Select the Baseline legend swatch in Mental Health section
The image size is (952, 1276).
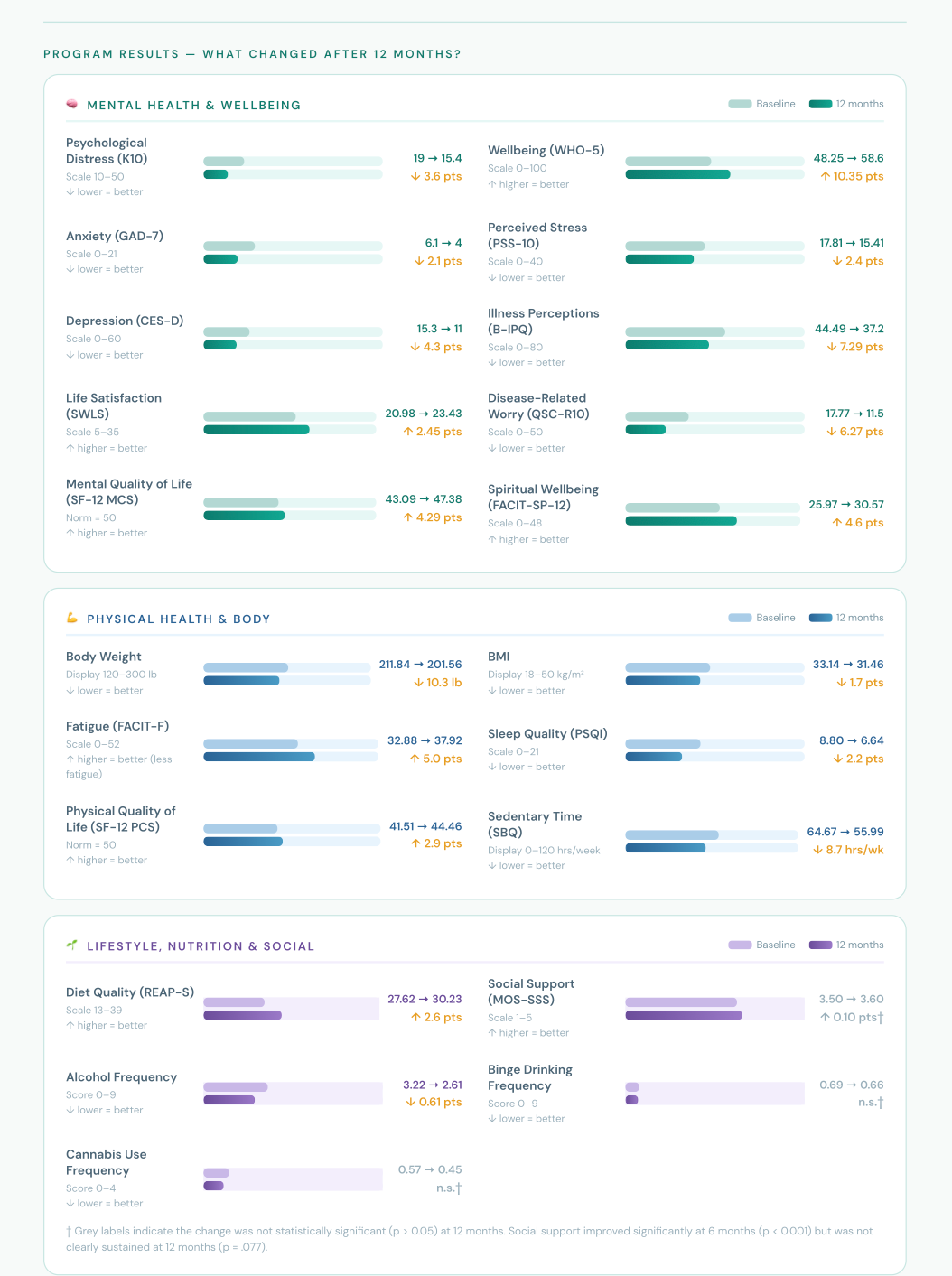[x=740, y=104]
